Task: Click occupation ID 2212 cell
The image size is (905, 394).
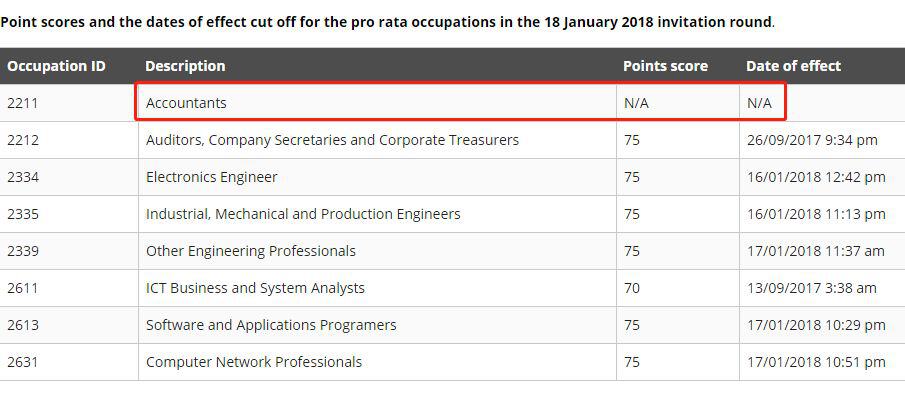Action: [23, 140]
